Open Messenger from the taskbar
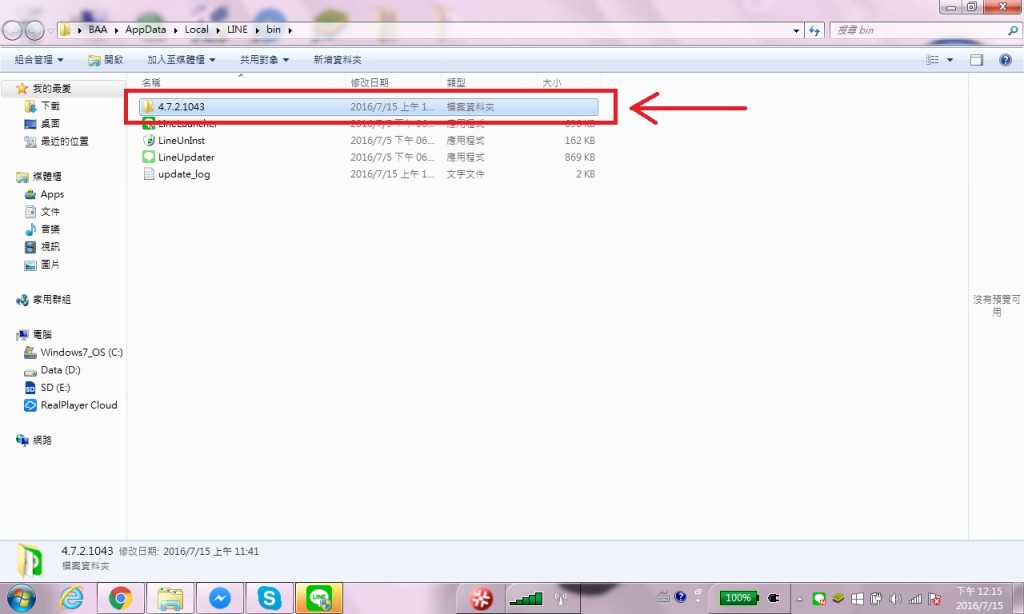The height and width of the screenshot is (614, 1024). [219, 598]
